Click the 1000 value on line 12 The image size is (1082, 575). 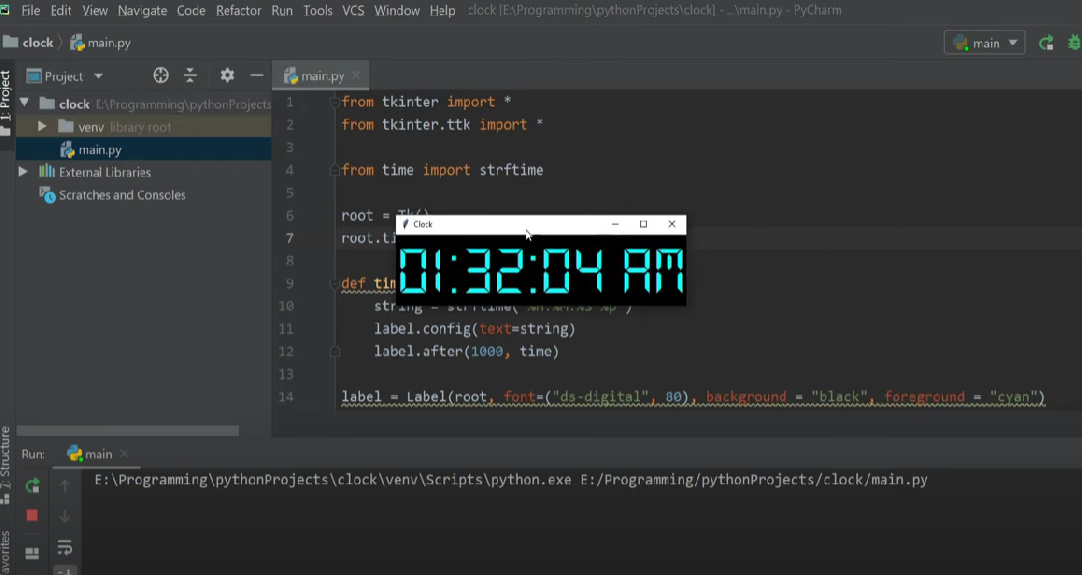(x=487, y=351)
